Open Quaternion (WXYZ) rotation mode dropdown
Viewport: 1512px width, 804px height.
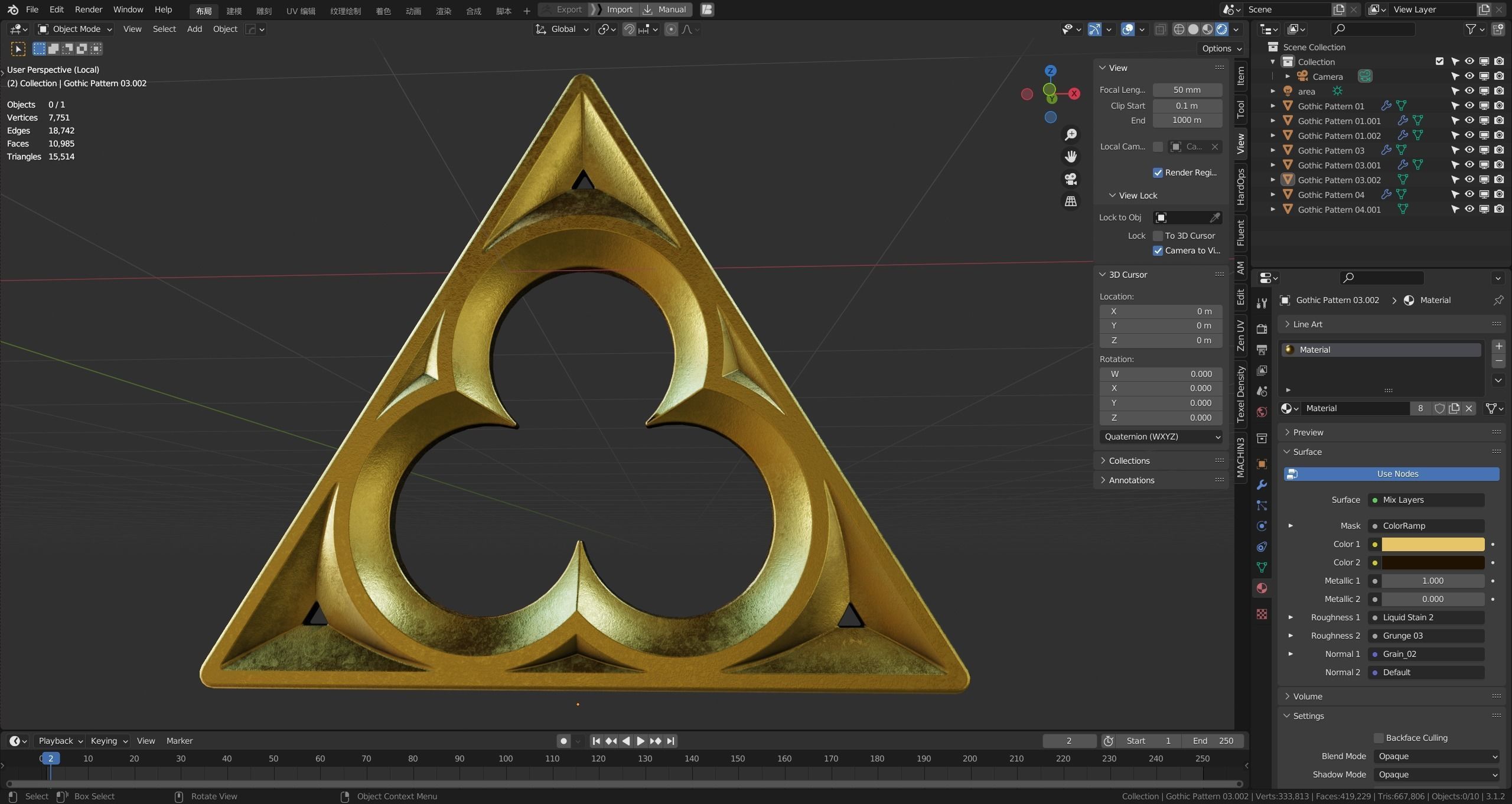tap(1161, 437)
